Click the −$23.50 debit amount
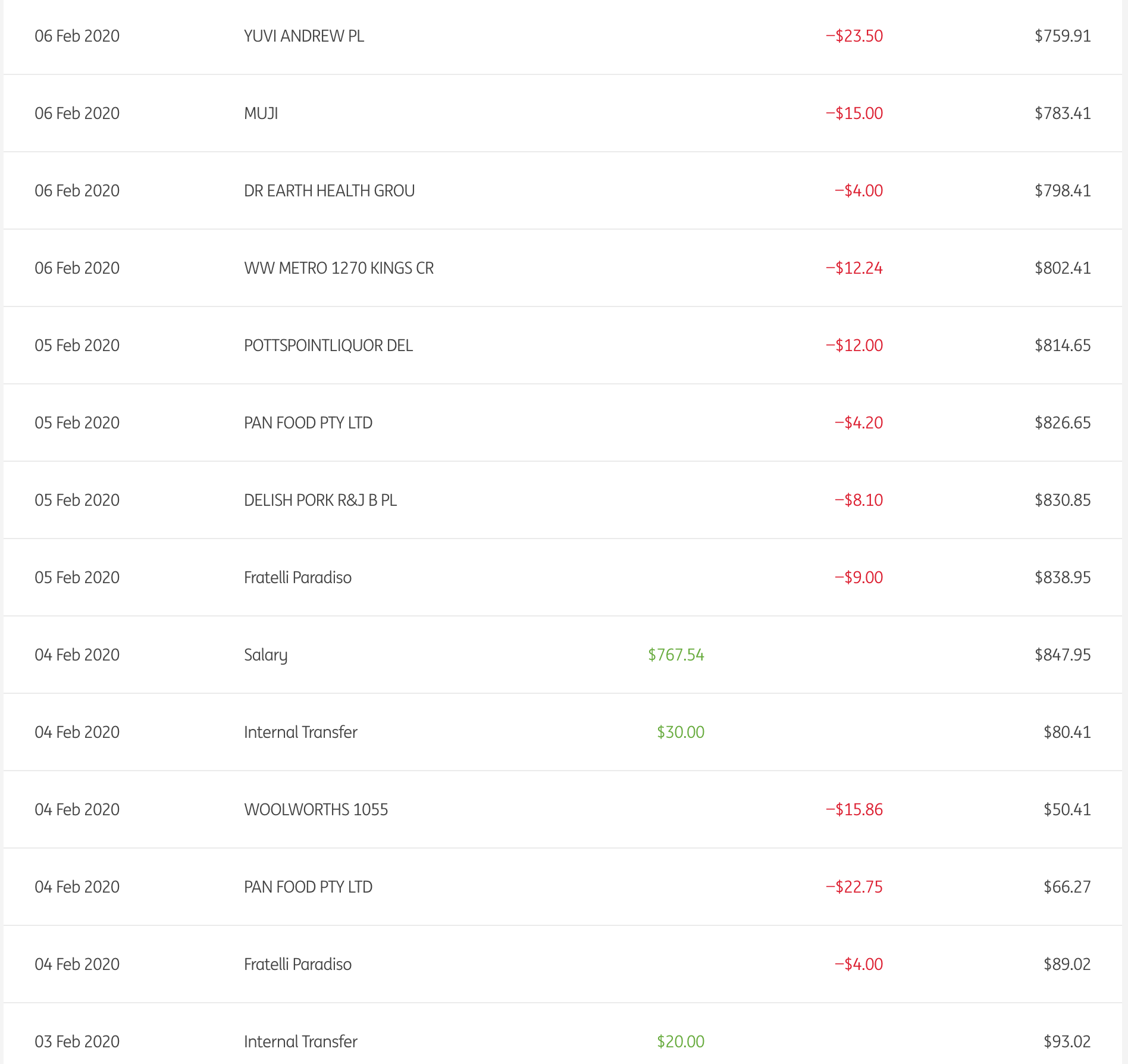Image resolution: width=1128 pixels, height=1064 pixels. (x=854, y=36)
